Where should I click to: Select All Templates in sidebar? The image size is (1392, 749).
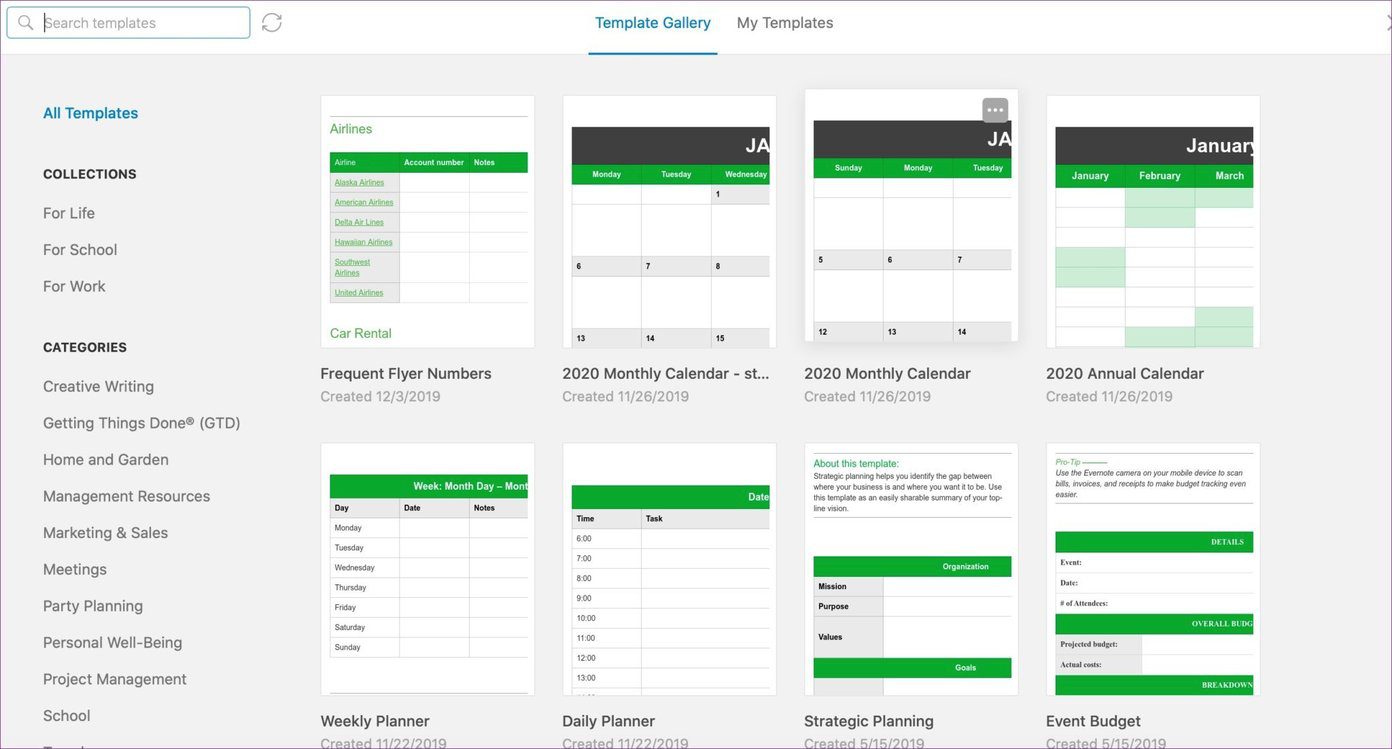[x=91, y=113]
